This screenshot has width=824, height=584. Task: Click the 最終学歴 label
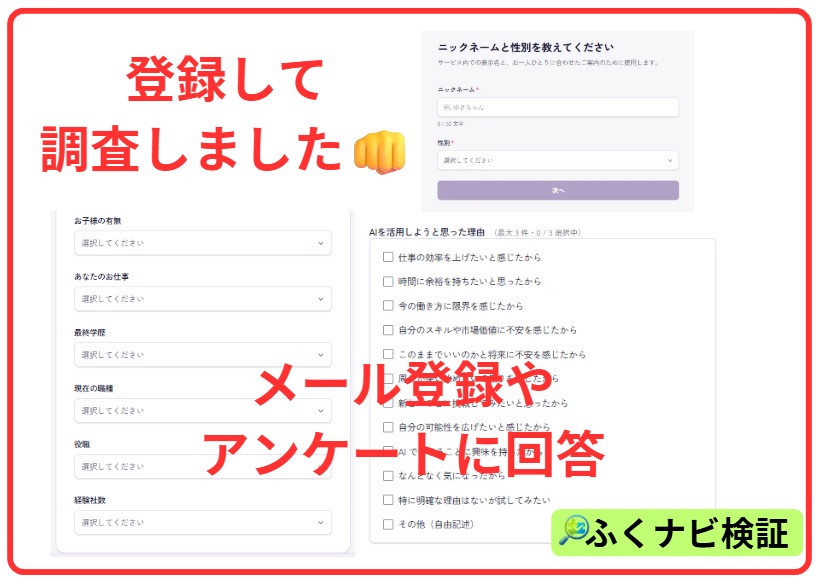90,333
